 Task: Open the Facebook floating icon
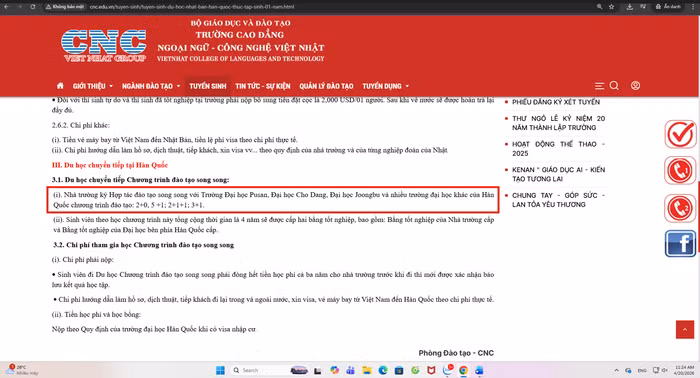680,244
